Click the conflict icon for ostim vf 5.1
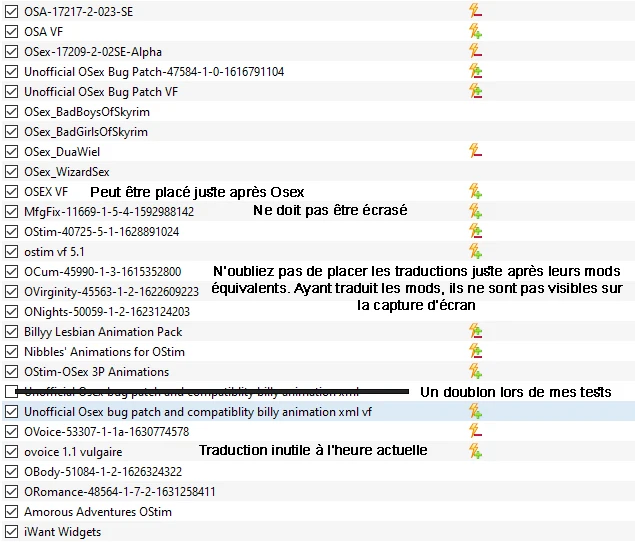Image resolution: width=635 pixels, height=542 pixels. [x=475, y=251]
